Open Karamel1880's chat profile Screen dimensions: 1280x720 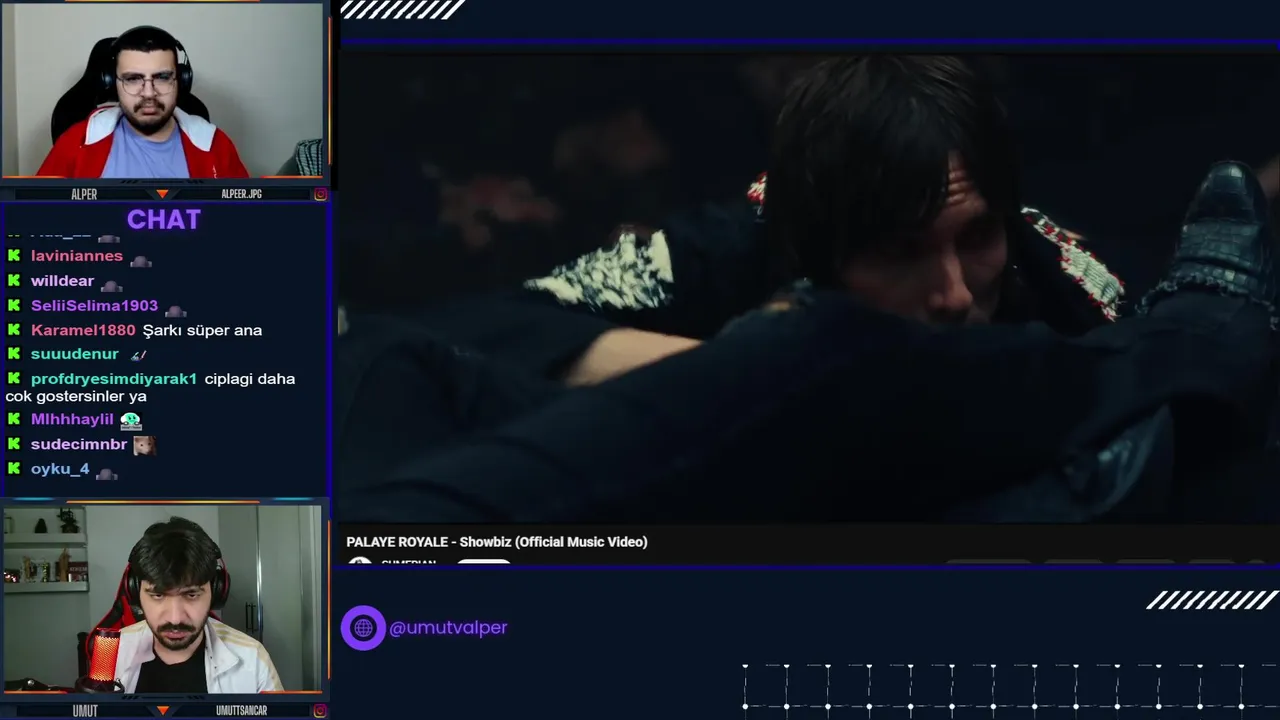83,330
